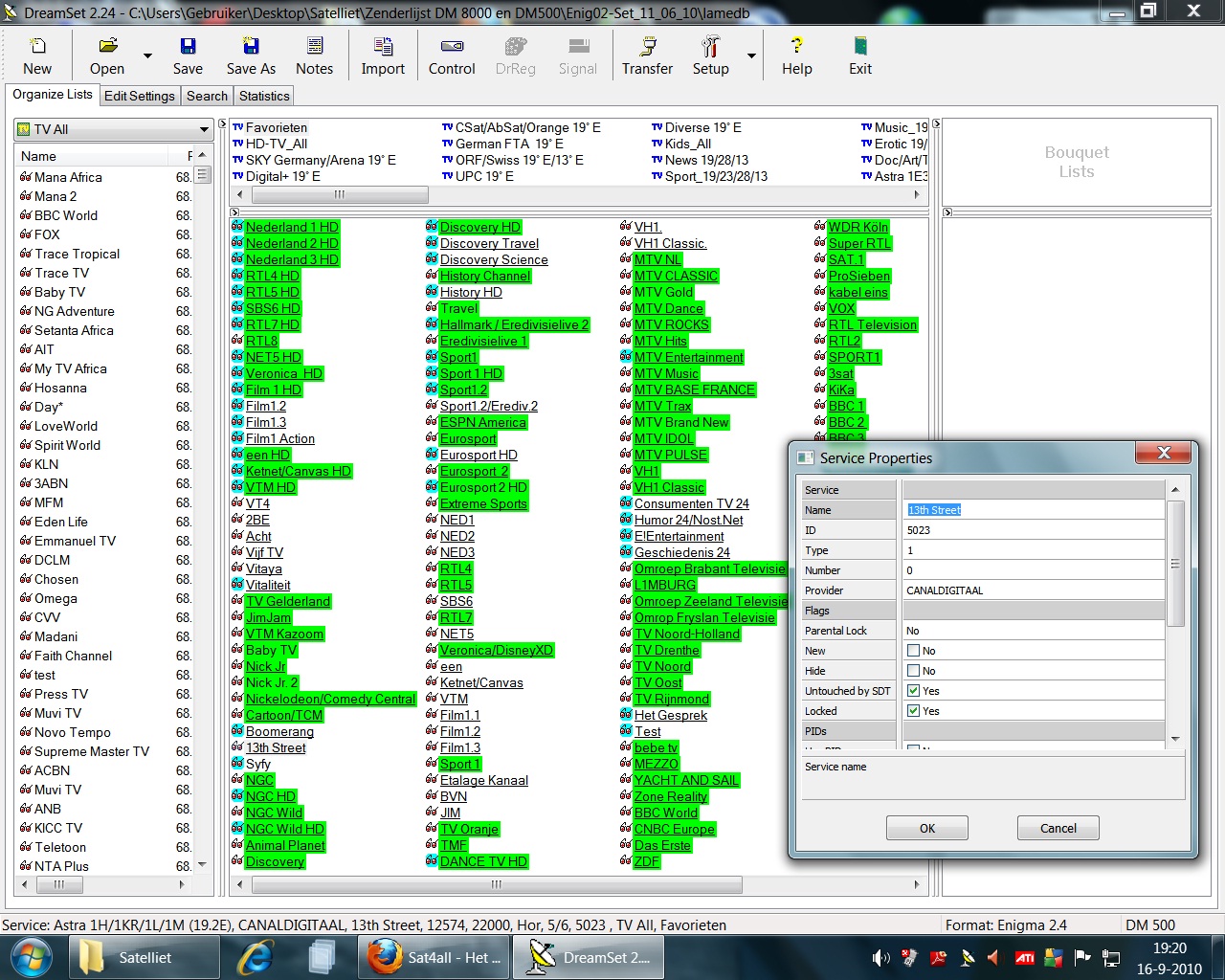Expand the Setup button dropdown arrow
This screenshot has height=980, width=1225.
(751, 56)
